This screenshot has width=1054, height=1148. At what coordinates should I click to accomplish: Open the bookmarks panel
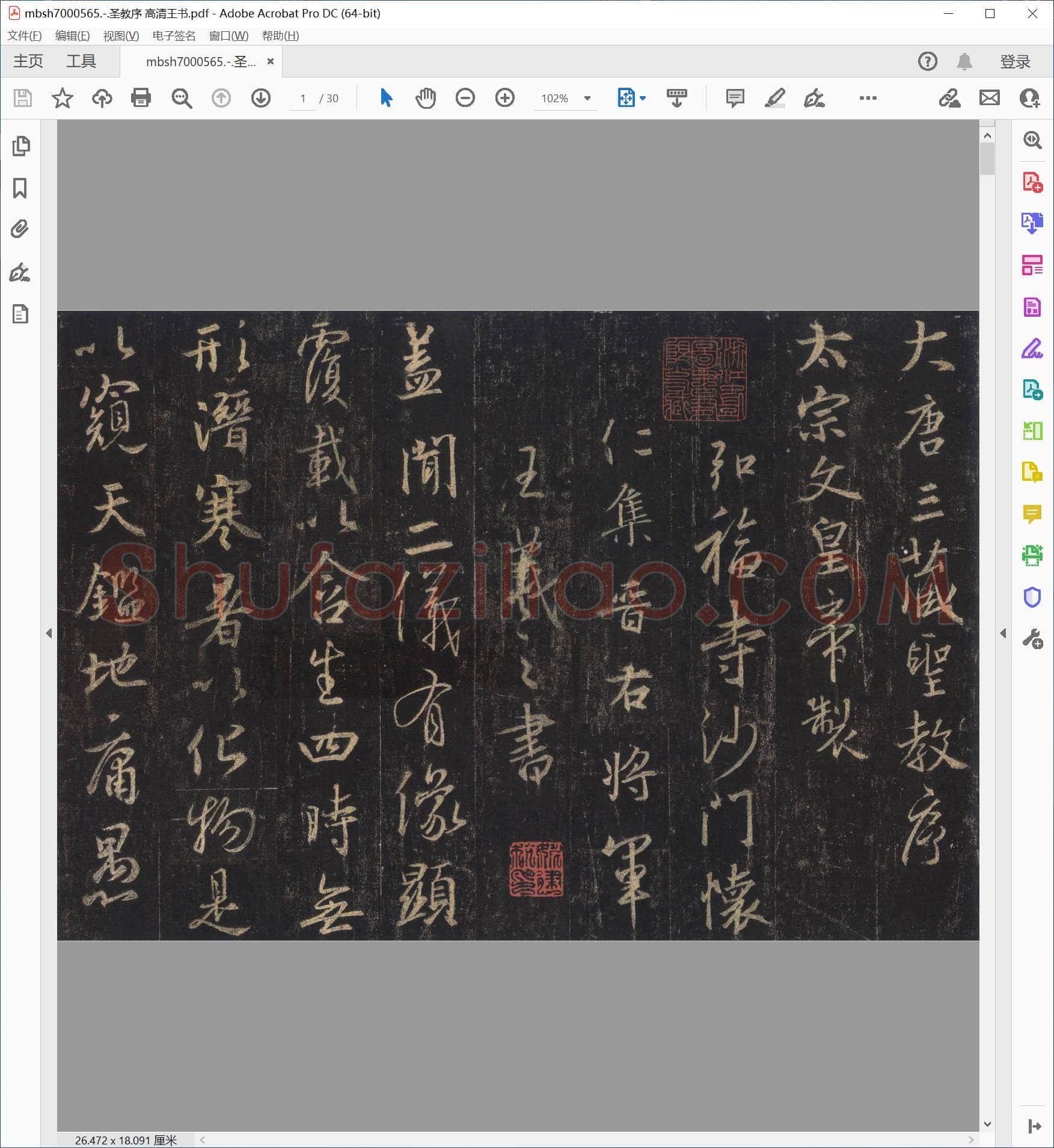(x=20, y=188)
